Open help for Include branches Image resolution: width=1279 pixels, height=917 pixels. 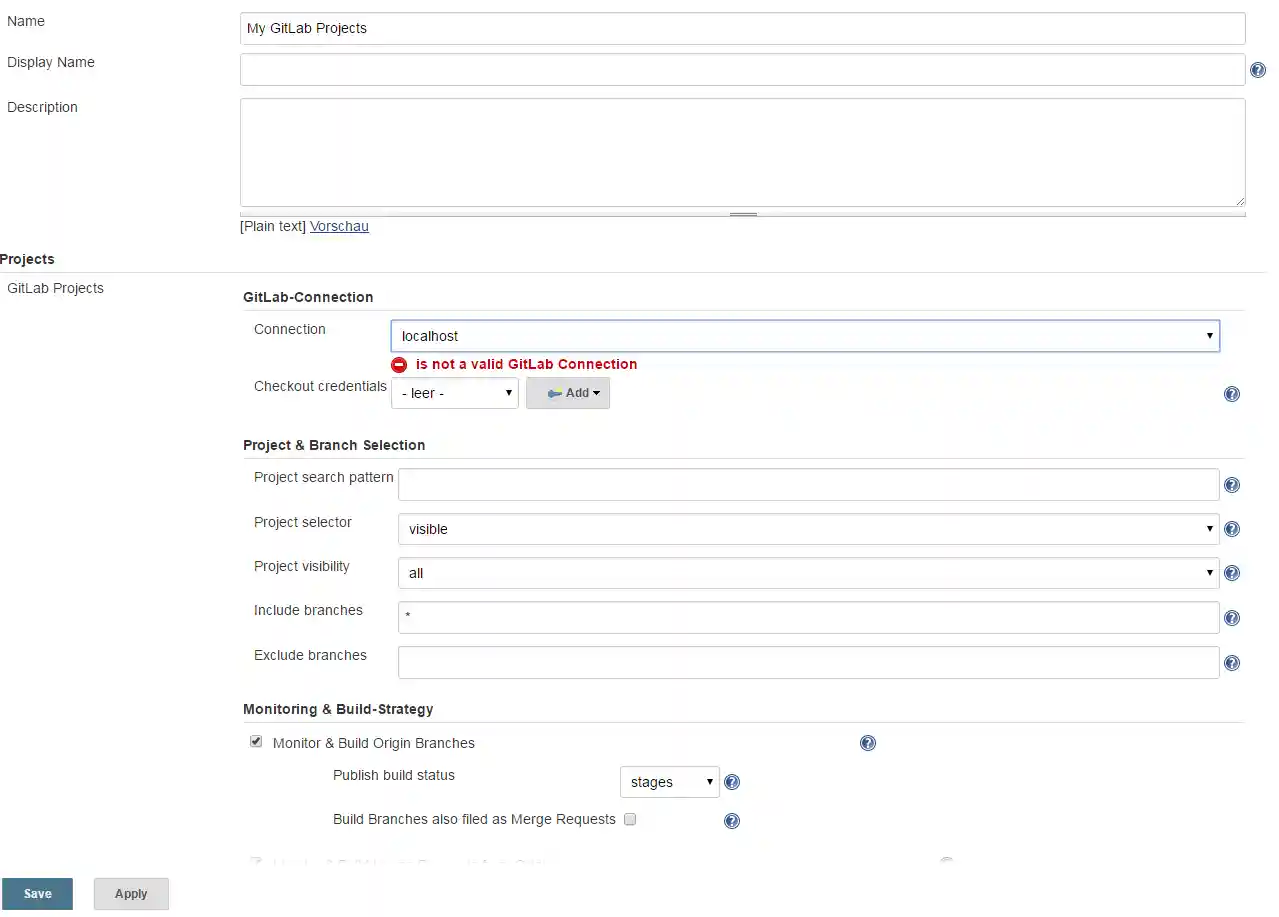coord(1232,617)
